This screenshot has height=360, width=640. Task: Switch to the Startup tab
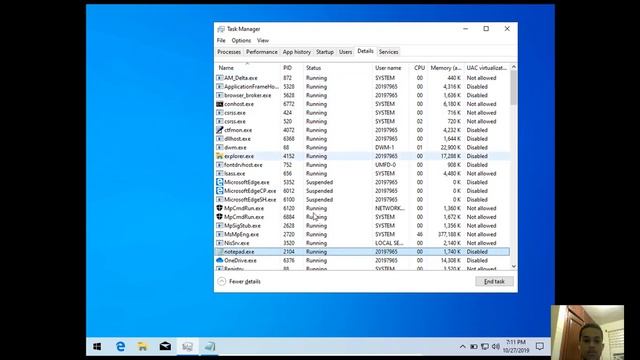[325, 52]
